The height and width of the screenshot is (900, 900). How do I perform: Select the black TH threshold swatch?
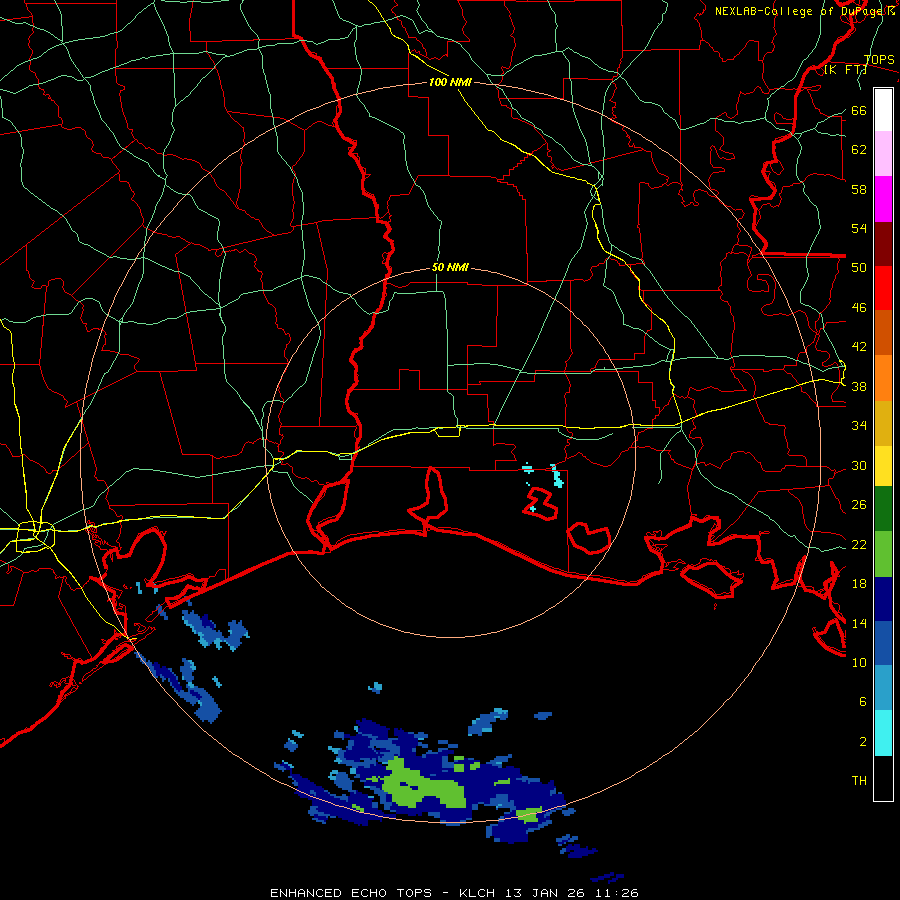[x=883, y=778]
